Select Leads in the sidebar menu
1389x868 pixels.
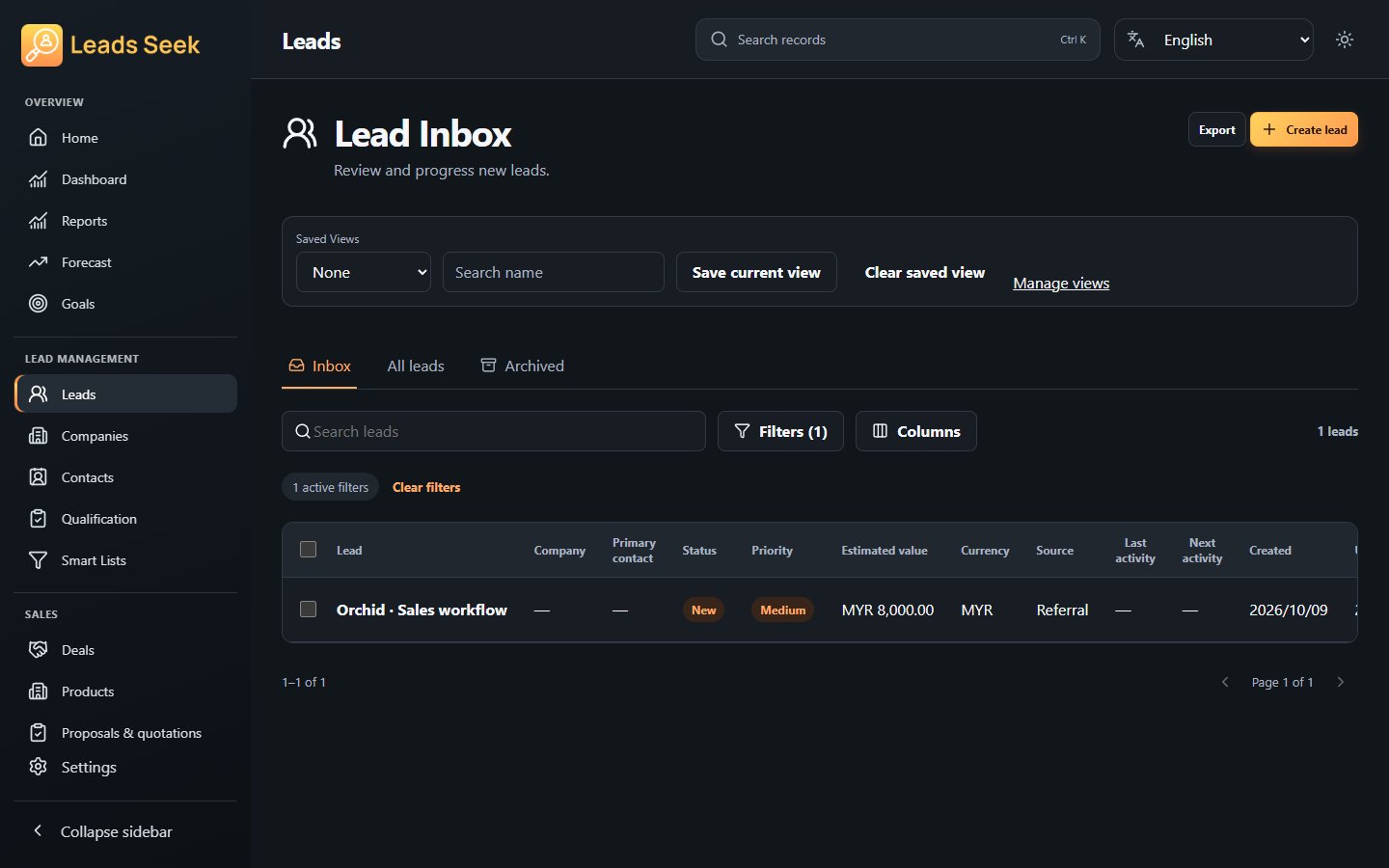pos(126,393)
